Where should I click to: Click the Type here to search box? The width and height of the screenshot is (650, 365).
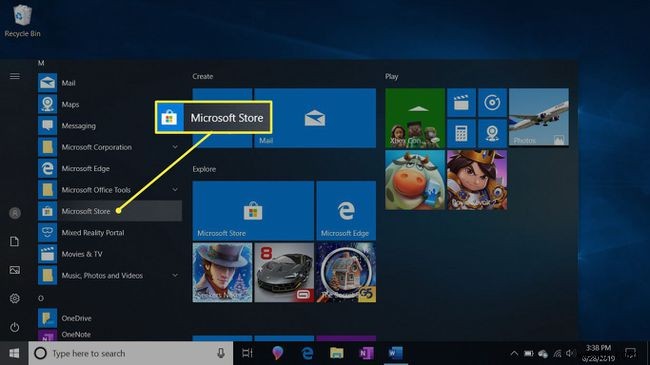click(x=131, y=353)
